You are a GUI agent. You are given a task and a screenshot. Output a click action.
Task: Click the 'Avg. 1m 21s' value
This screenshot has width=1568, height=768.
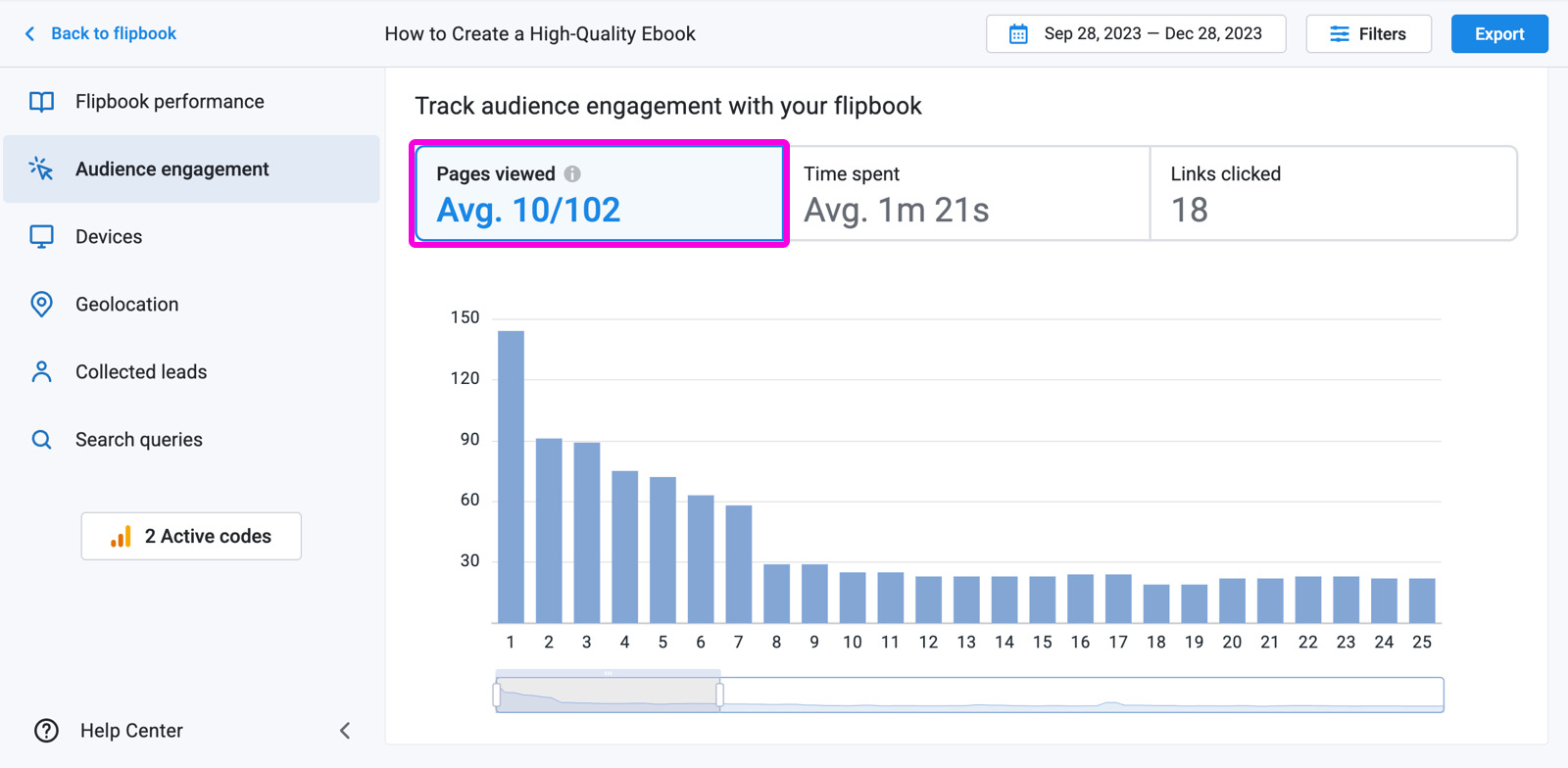click(x=897, y=210)
